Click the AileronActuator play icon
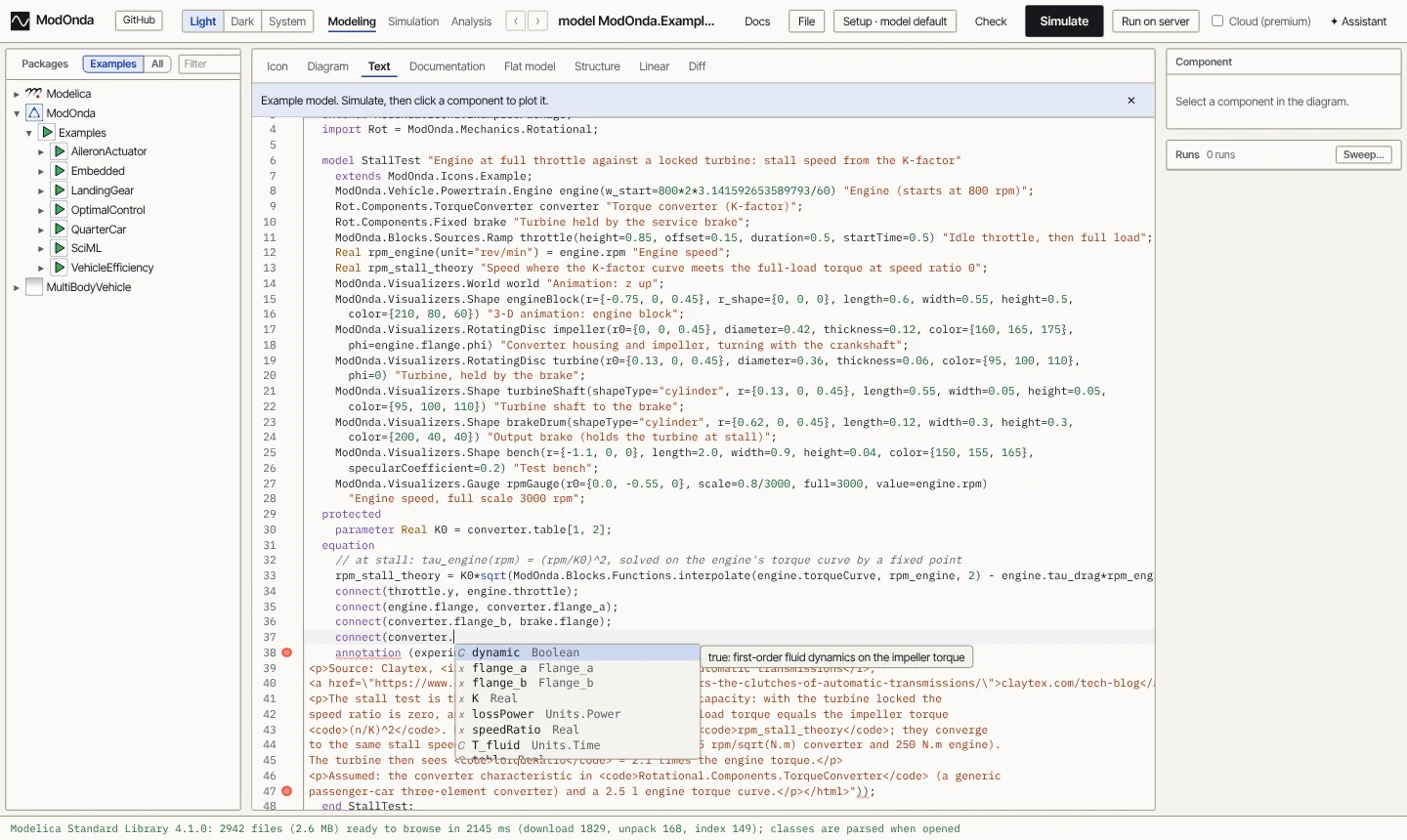Viewport: 1407px width, 840px height. coord(60,151)
